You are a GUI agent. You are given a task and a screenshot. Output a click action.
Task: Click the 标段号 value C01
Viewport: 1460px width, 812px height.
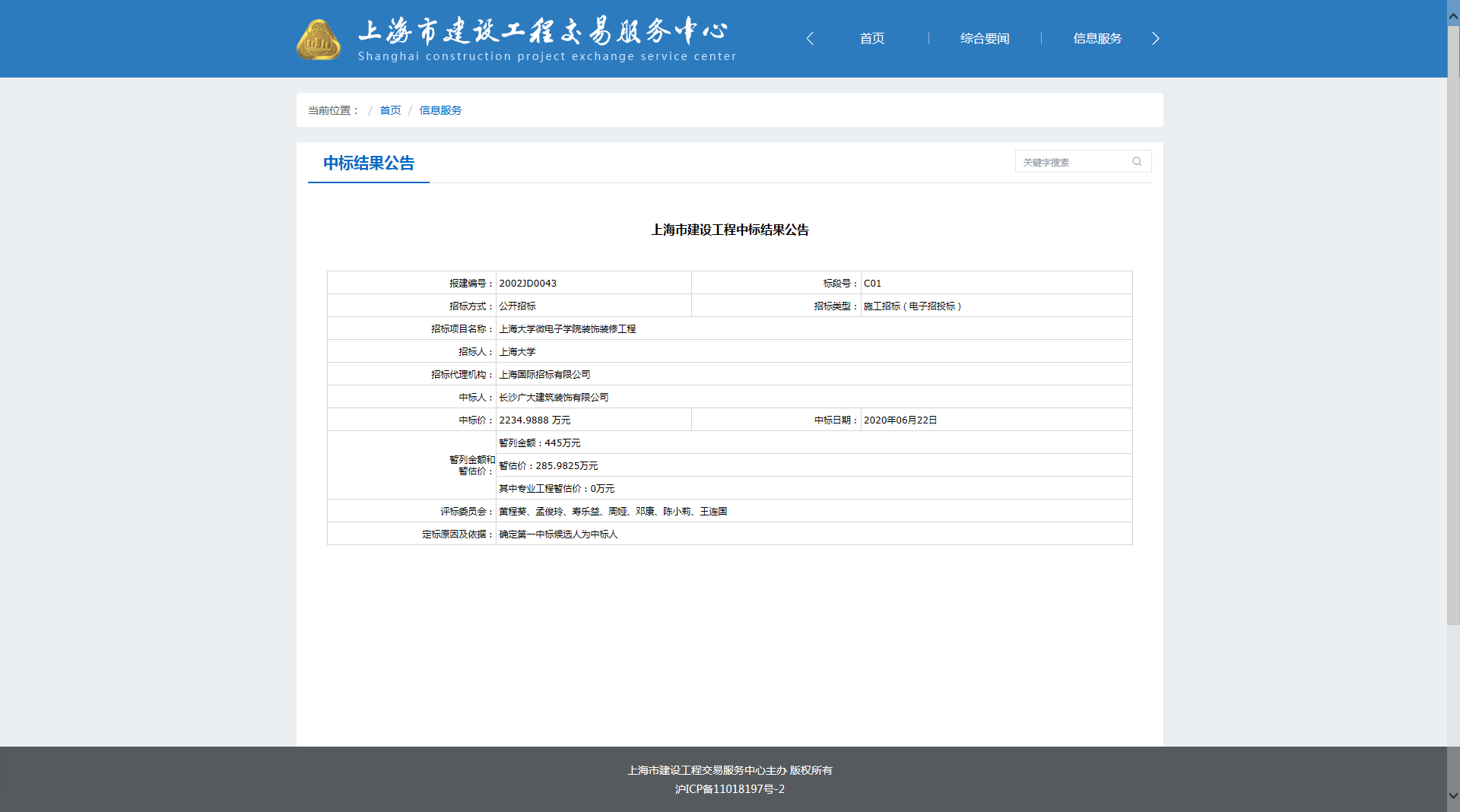pos(872,283)
